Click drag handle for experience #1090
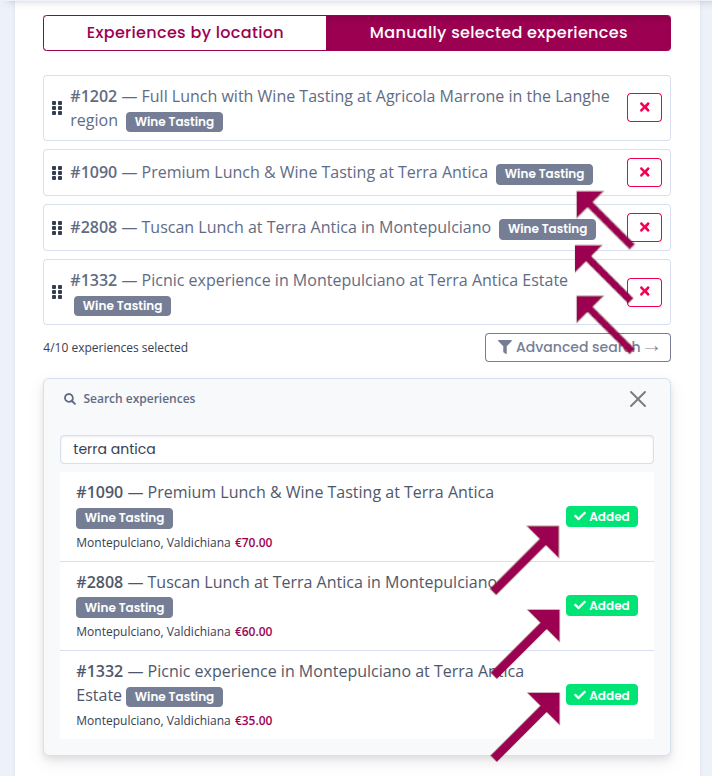 click(x=57, y=173)
